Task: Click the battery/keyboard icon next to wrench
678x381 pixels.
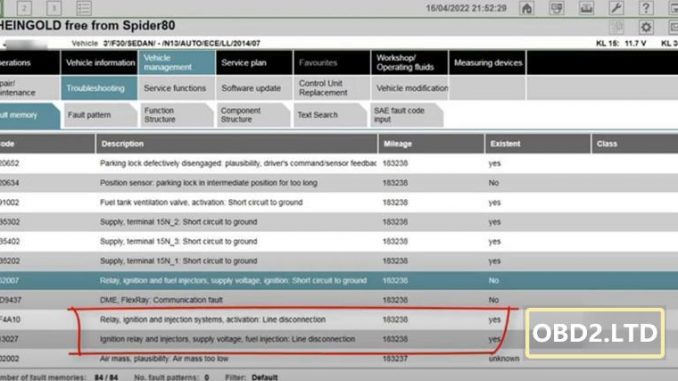Action: (x=586, y=8)
